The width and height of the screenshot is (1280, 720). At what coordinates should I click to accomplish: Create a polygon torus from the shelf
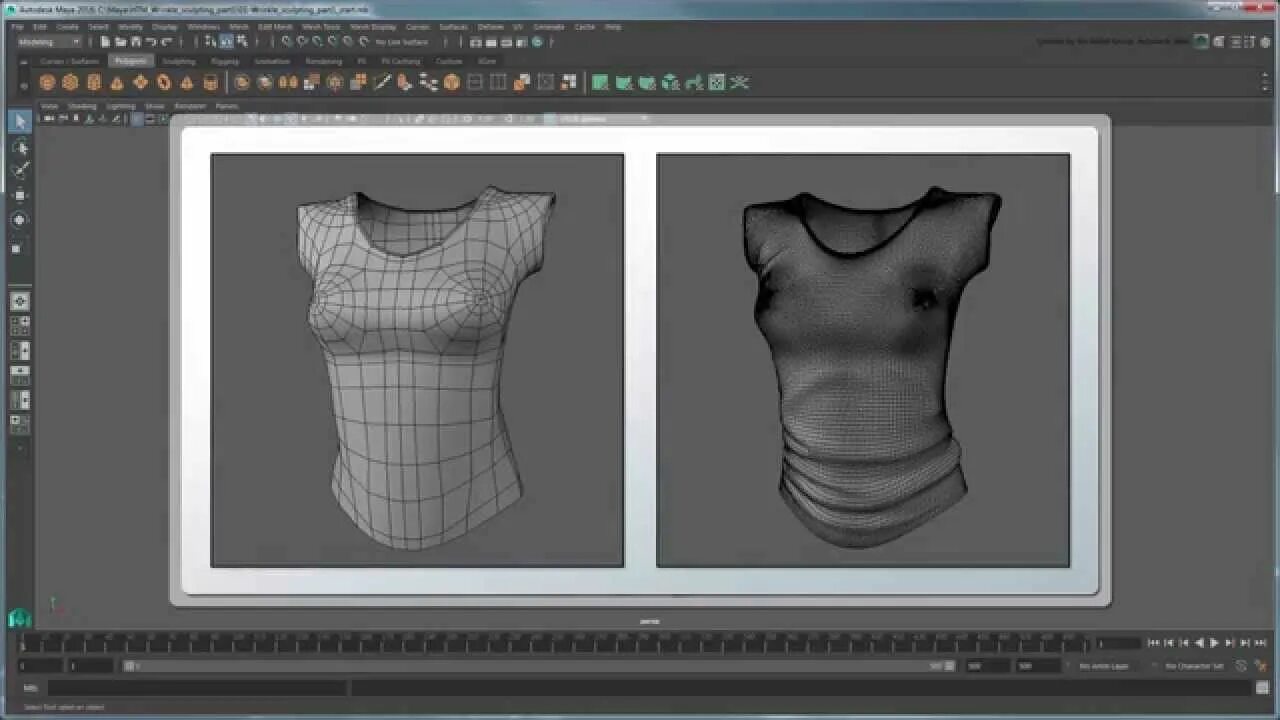coord(164,82)
